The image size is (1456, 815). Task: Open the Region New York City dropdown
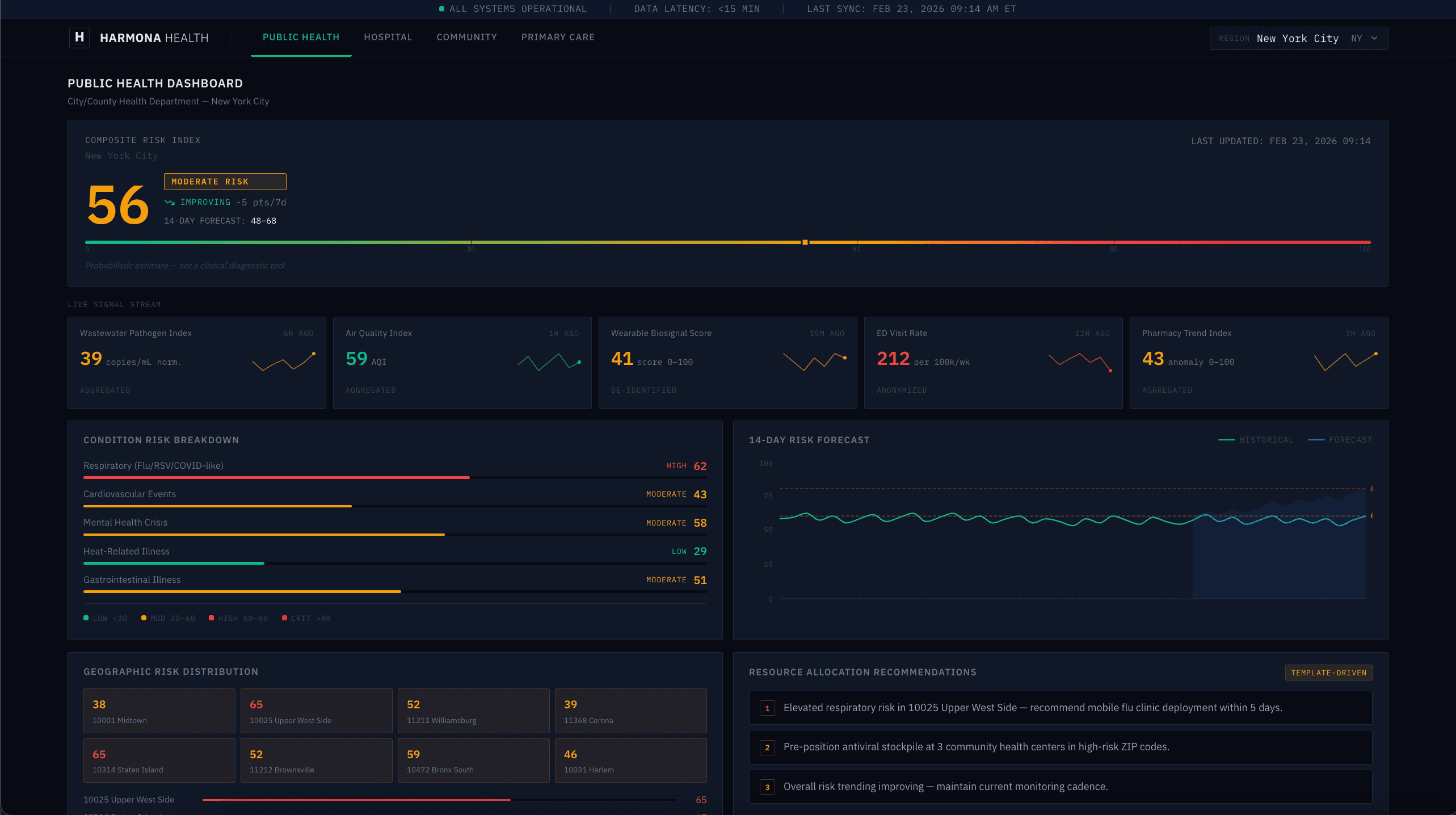(1298, 39)
